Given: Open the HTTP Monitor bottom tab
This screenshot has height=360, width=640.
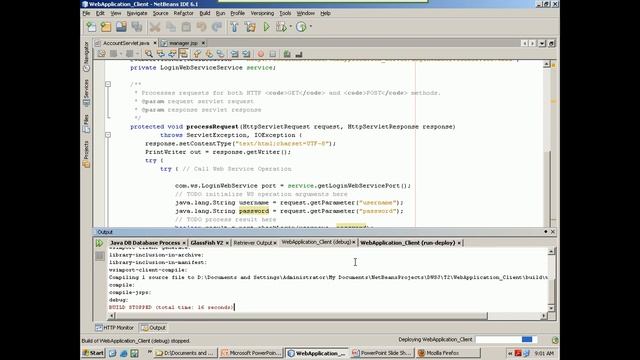Looking at the screenshot, I should click(x=115, y=327).
